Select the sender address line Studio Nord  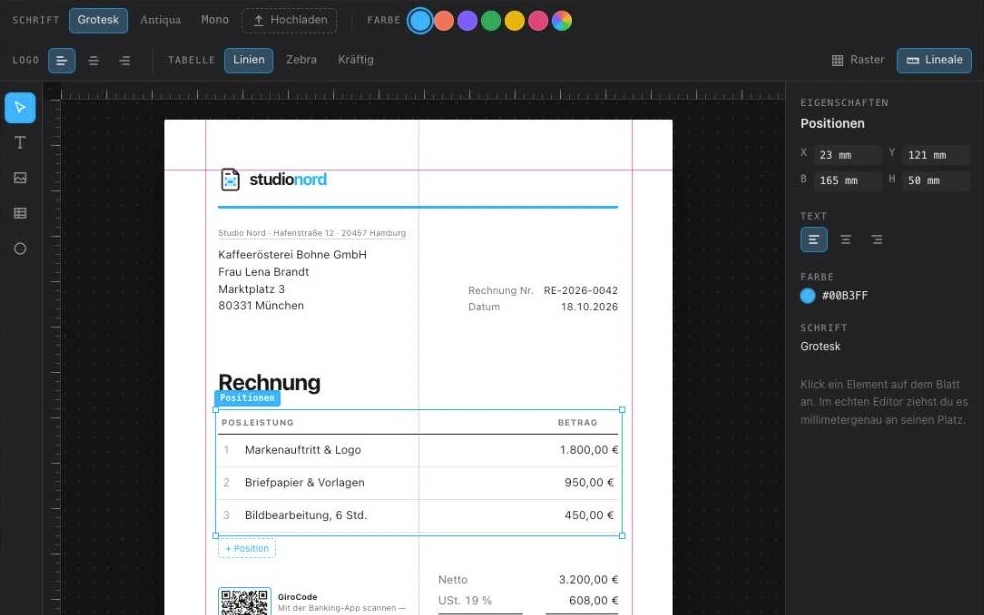point(312,233)
